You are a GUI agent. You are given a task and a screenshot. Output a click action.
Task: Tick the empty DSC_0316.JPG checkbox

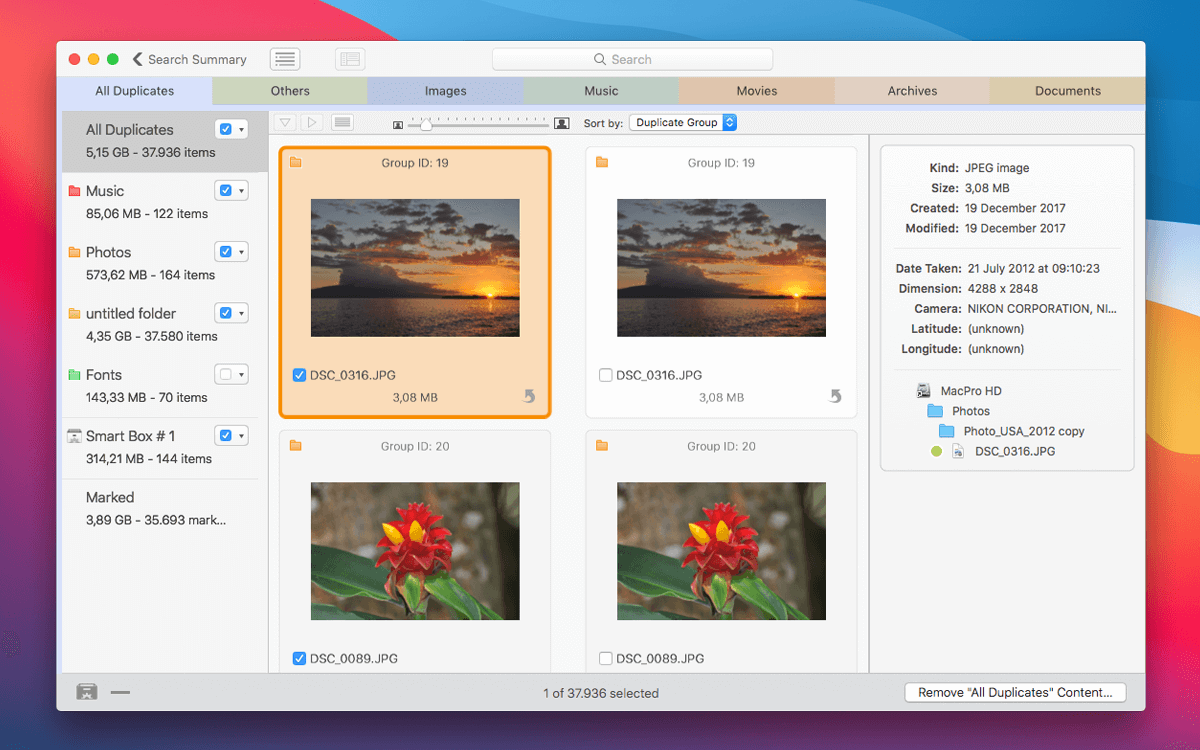click(x=605, y=375)
